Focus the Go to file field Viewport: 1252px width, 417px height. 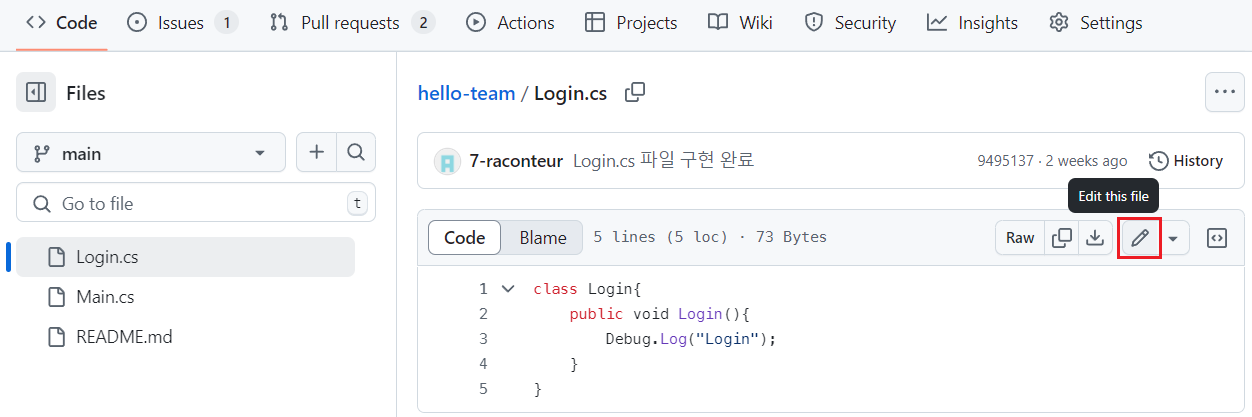pos(196,203)
